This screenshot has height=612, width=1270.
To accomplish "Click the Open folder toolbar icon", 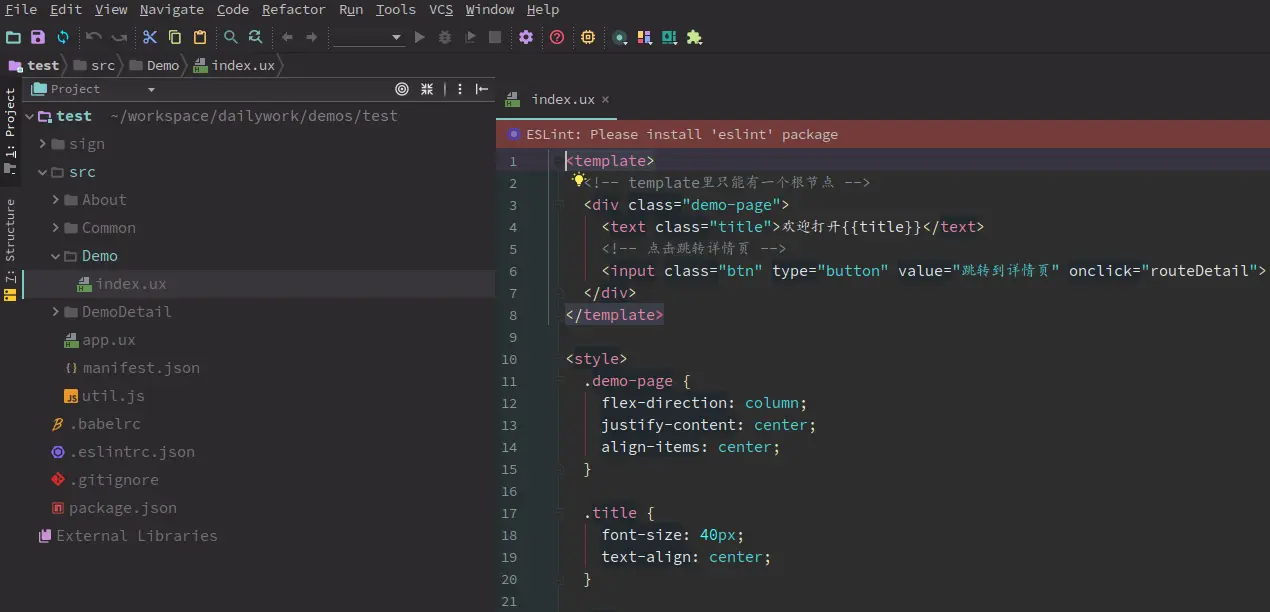I will coord(13,37).
